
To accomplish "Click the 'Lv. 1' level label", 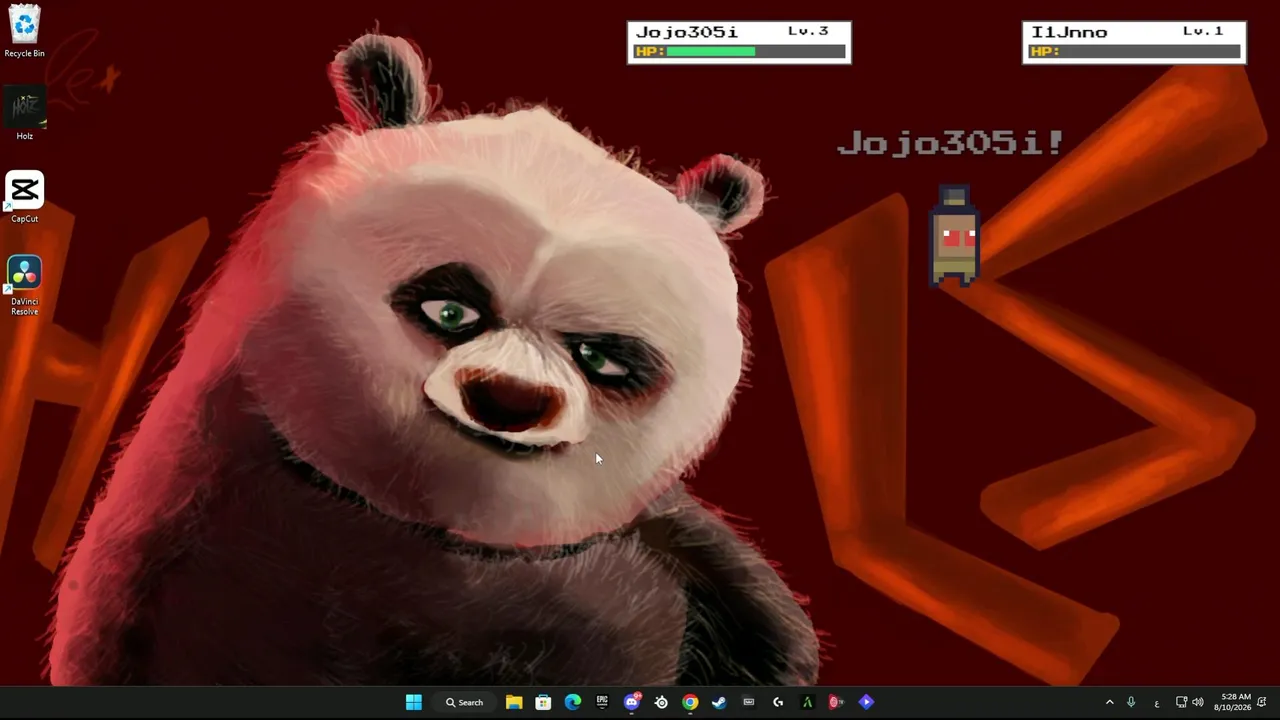I will tap(1203, 31).
